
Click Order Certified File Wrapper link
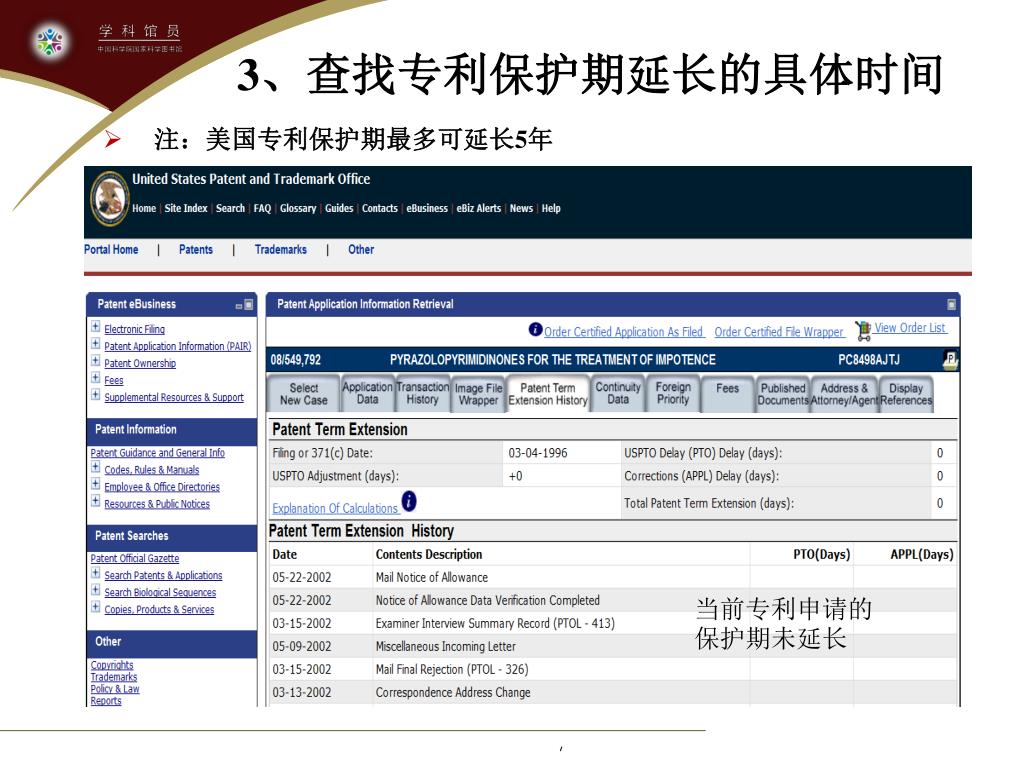(779, 332)
